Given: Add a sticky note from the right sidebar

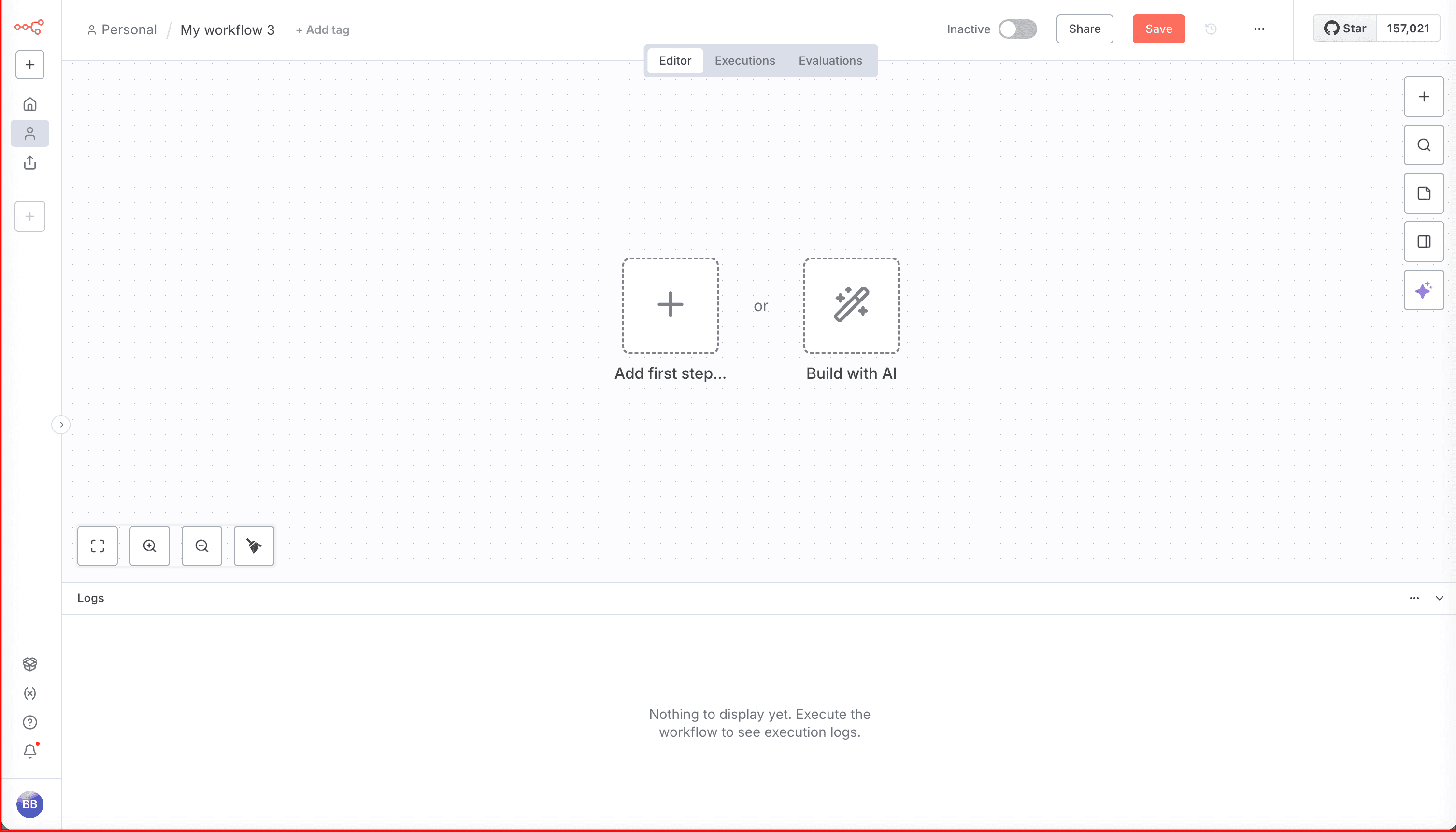Looking at the screenshot, I should click(1424, 193).
